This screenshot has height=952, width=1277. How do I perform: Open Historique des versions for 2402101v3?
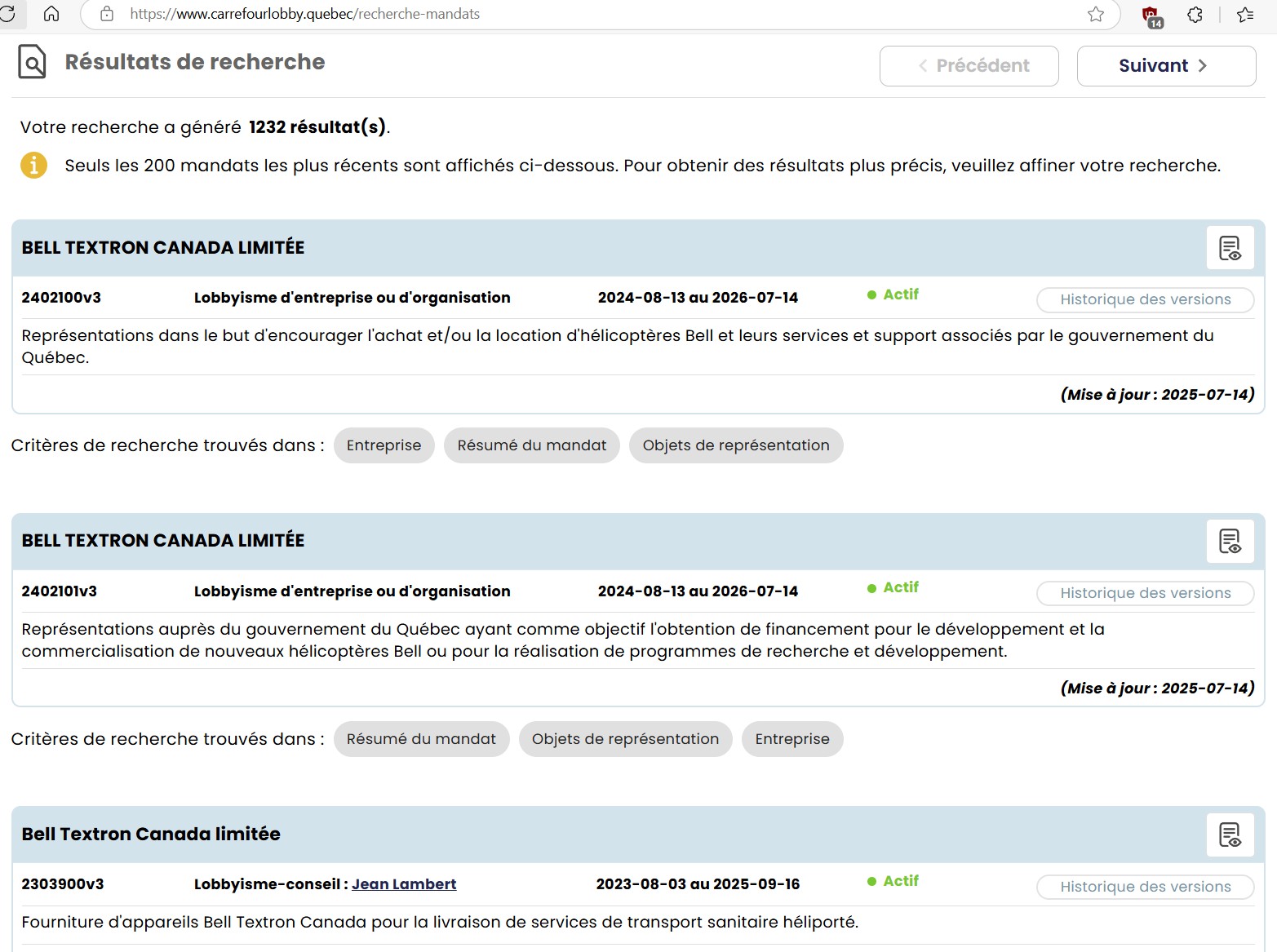pyautogui.click(x=1145, y=593)
